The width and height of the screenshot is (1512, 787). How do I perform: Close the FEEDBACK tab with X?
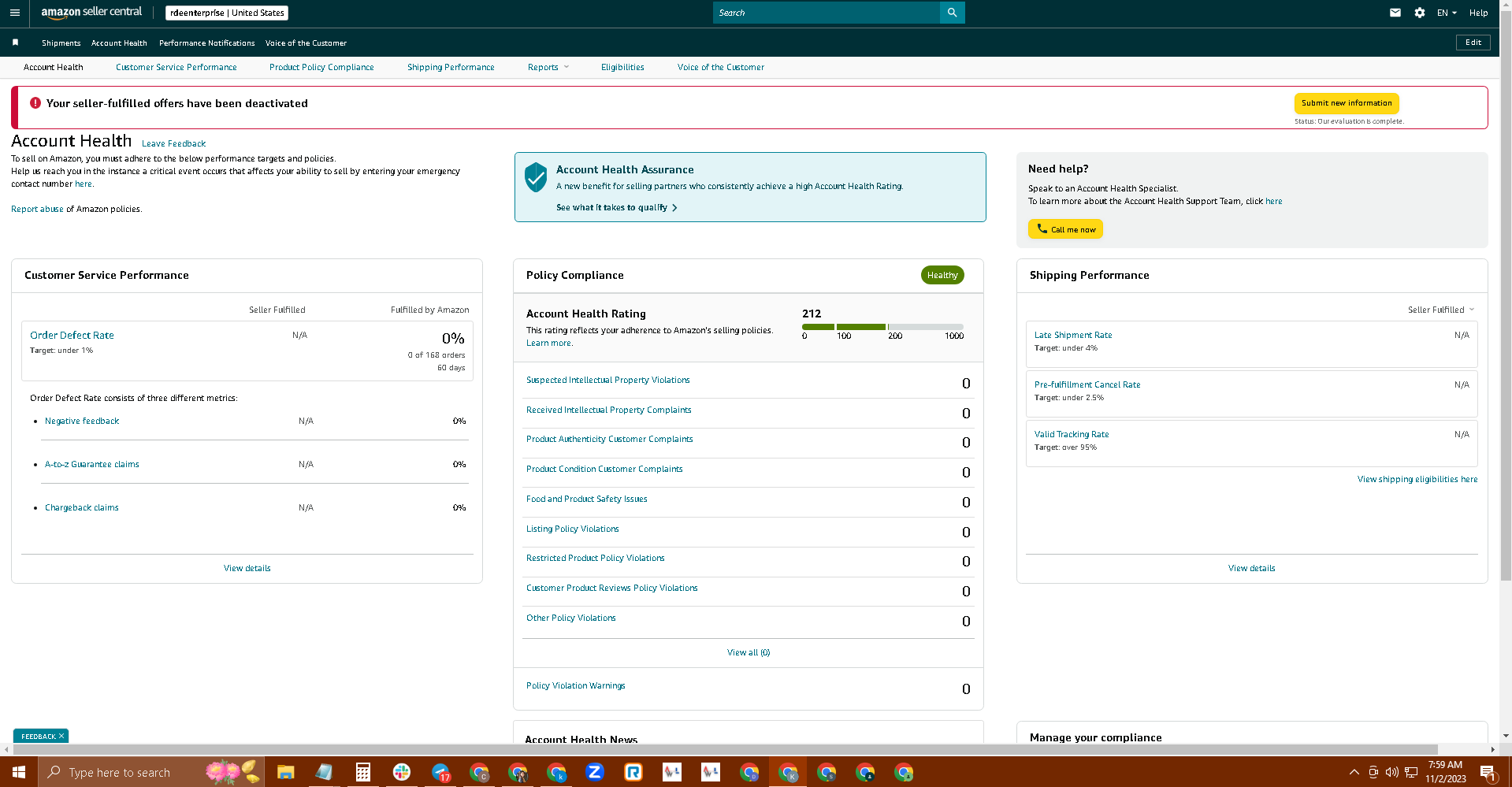coord(61,736)
